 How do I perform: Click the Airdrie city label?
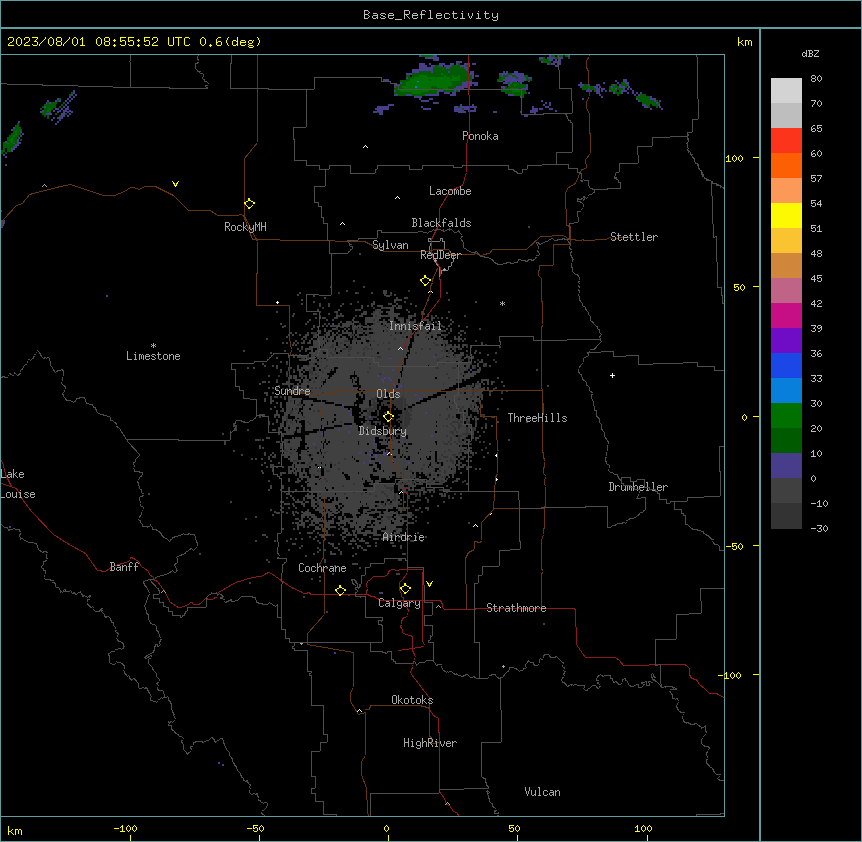click(403, 537)
